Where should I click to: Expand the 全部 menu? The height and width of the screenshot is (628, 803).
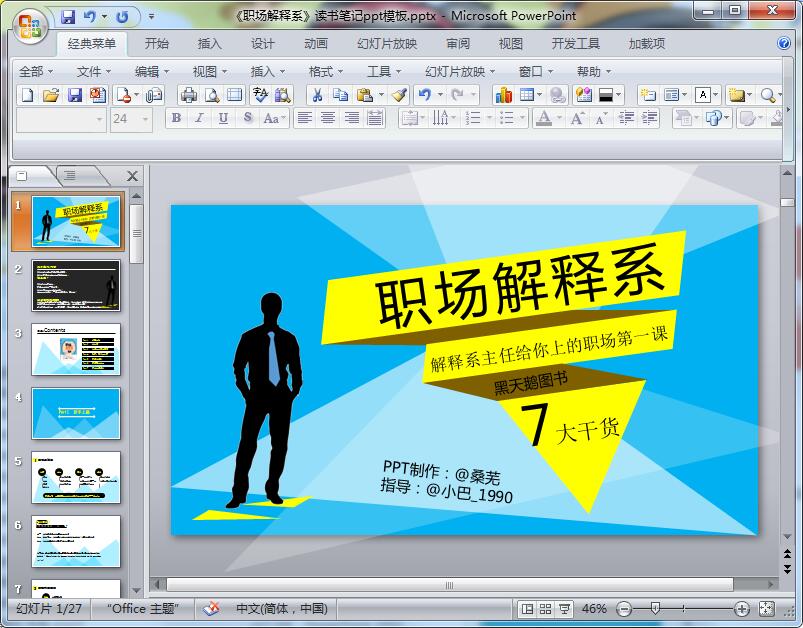(x=36, y=72)
